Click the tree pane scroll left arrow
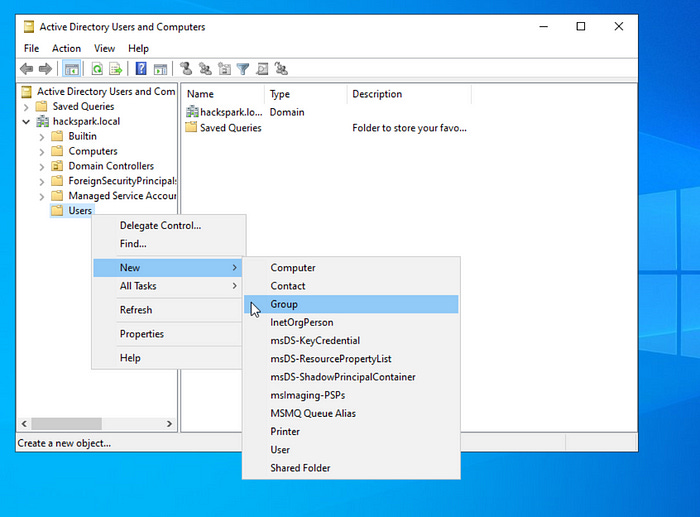 [x=24, y=423]
